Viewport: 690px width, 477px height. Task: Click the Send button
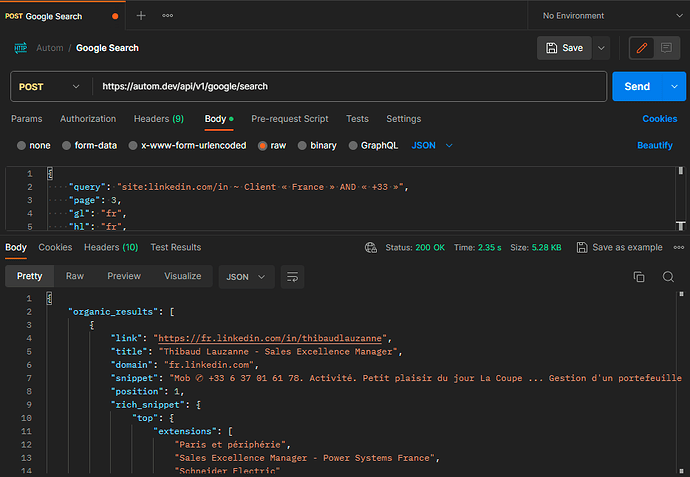pos(637,87)
